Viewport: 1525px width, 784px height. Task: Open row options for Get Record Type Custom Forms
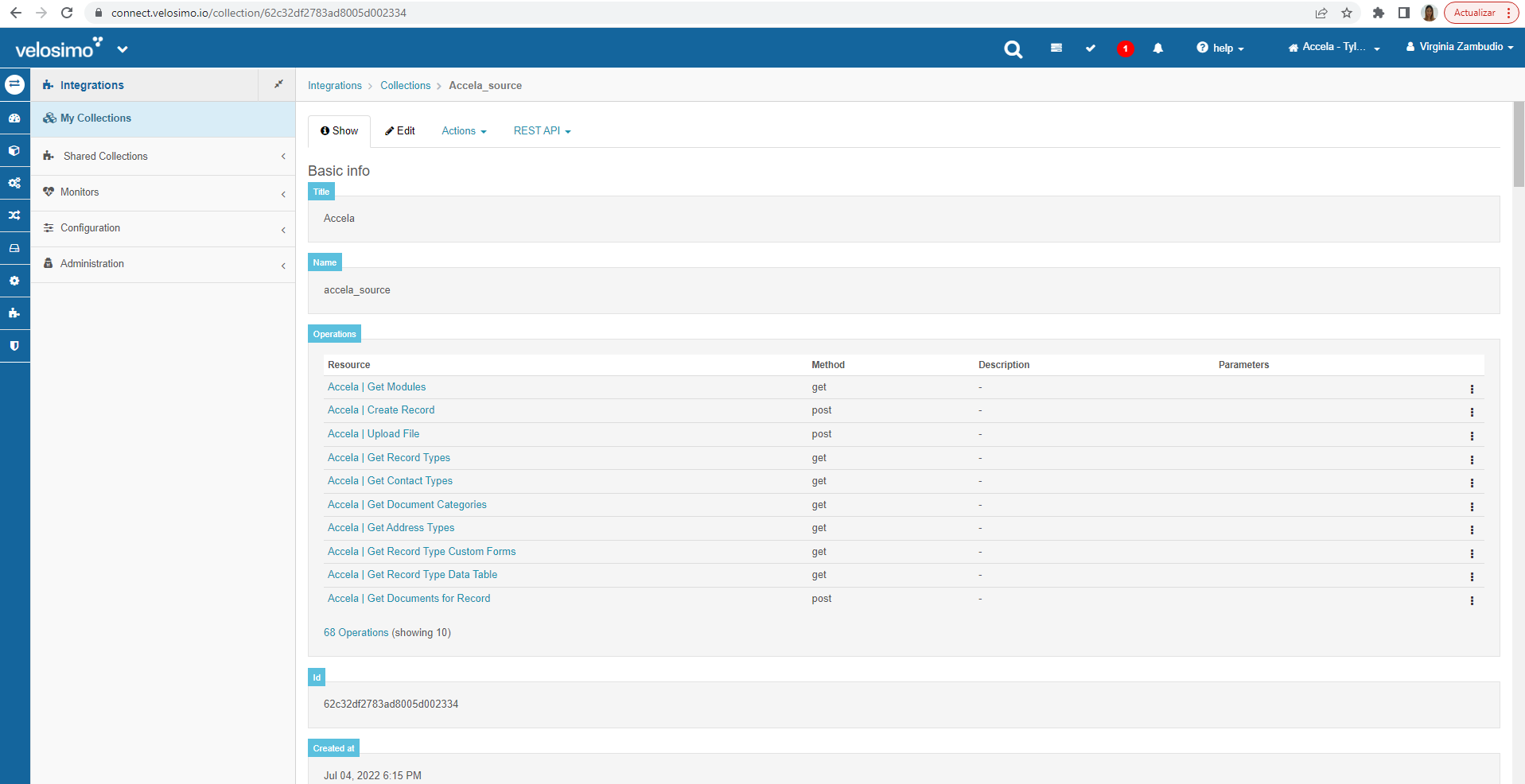tap(1472, 553)
